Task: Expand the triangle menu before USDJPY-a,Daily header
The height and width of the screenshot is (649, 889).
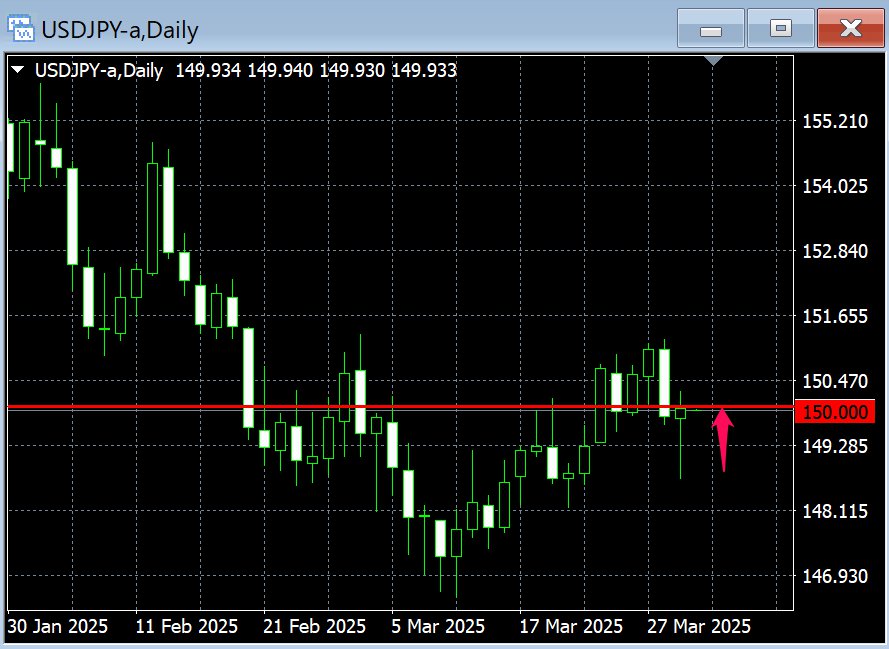Action: (18, 70)
